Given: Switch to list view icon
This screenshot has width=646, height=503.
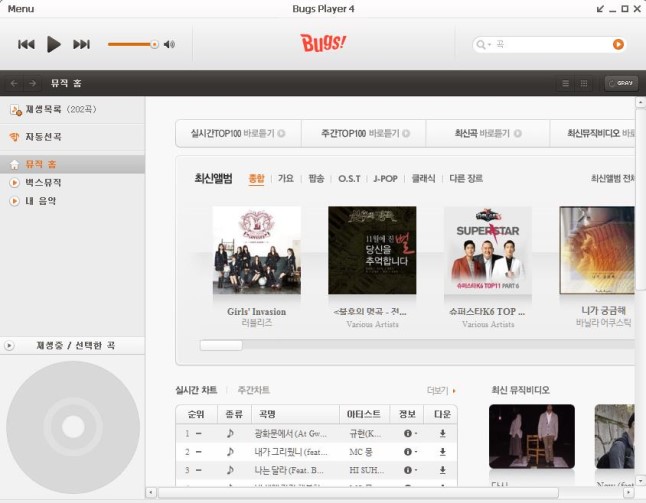Looking at the screenshot, I should tap(566, 83).
